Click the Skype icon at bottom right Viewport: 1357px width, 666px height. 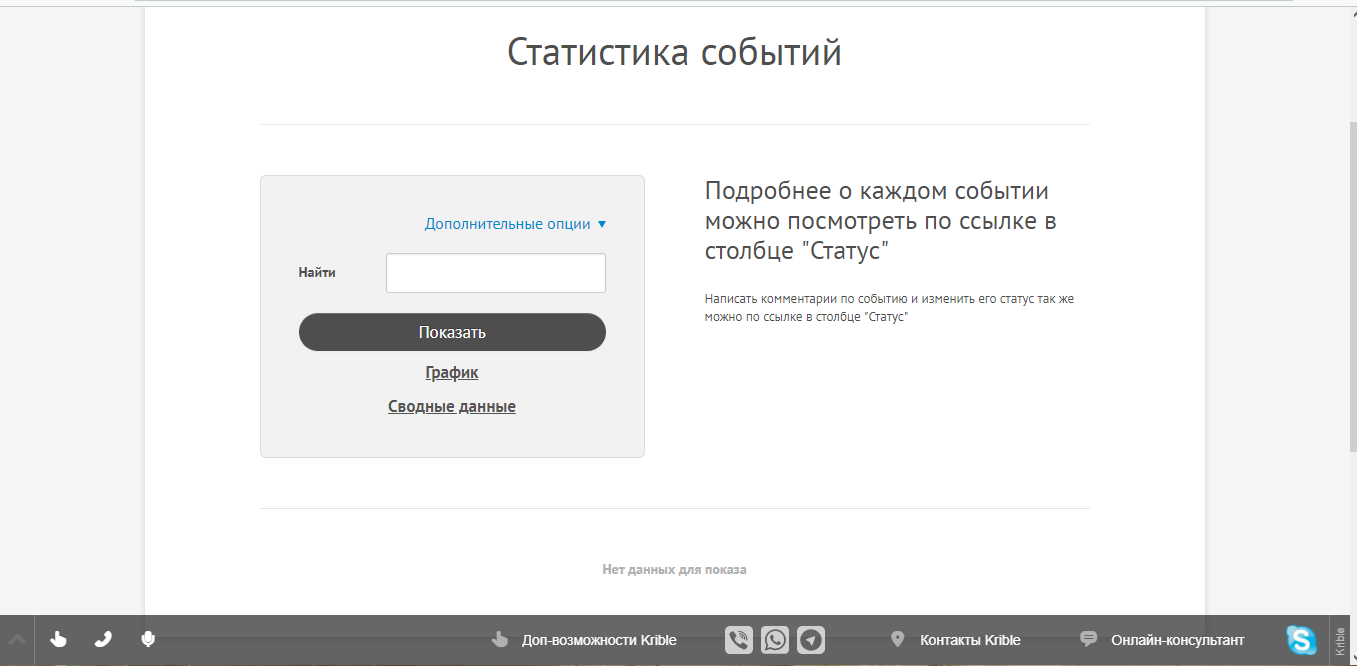point(1300,639)
